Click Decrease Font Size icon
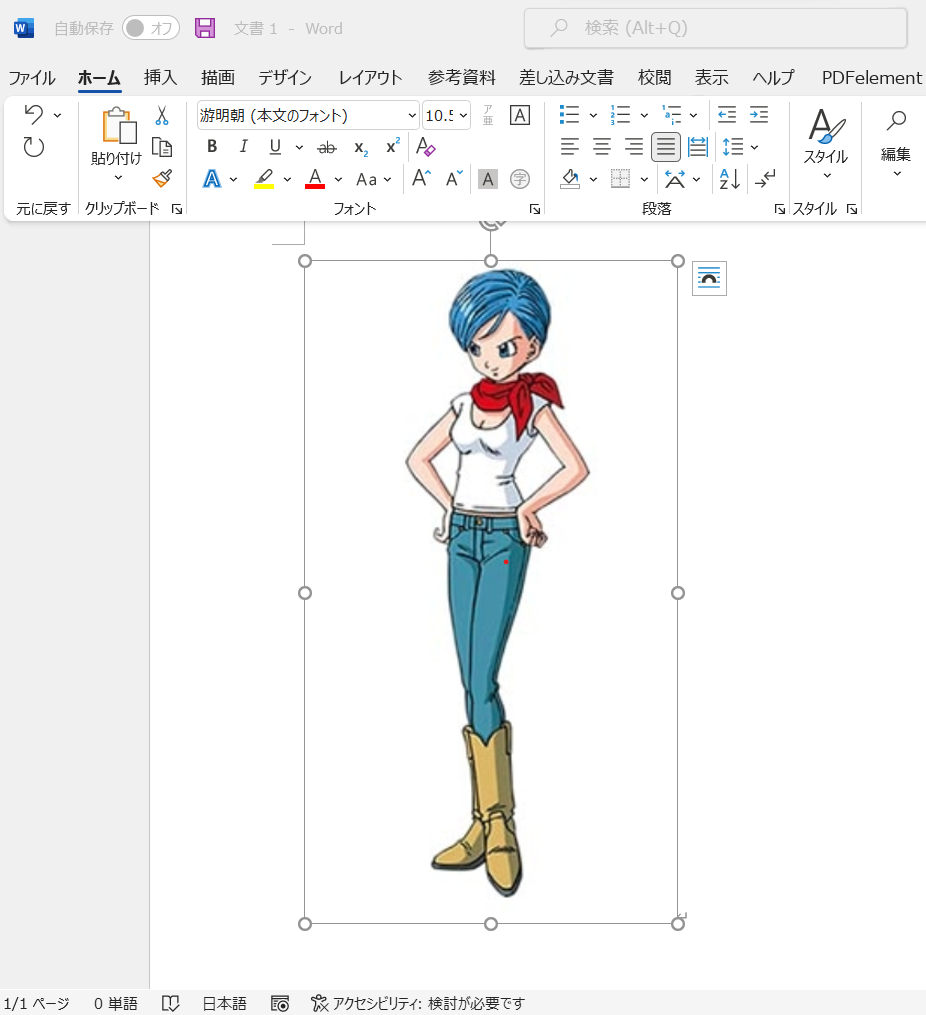Screen dimensions: 926x1015 click(454, 178)
